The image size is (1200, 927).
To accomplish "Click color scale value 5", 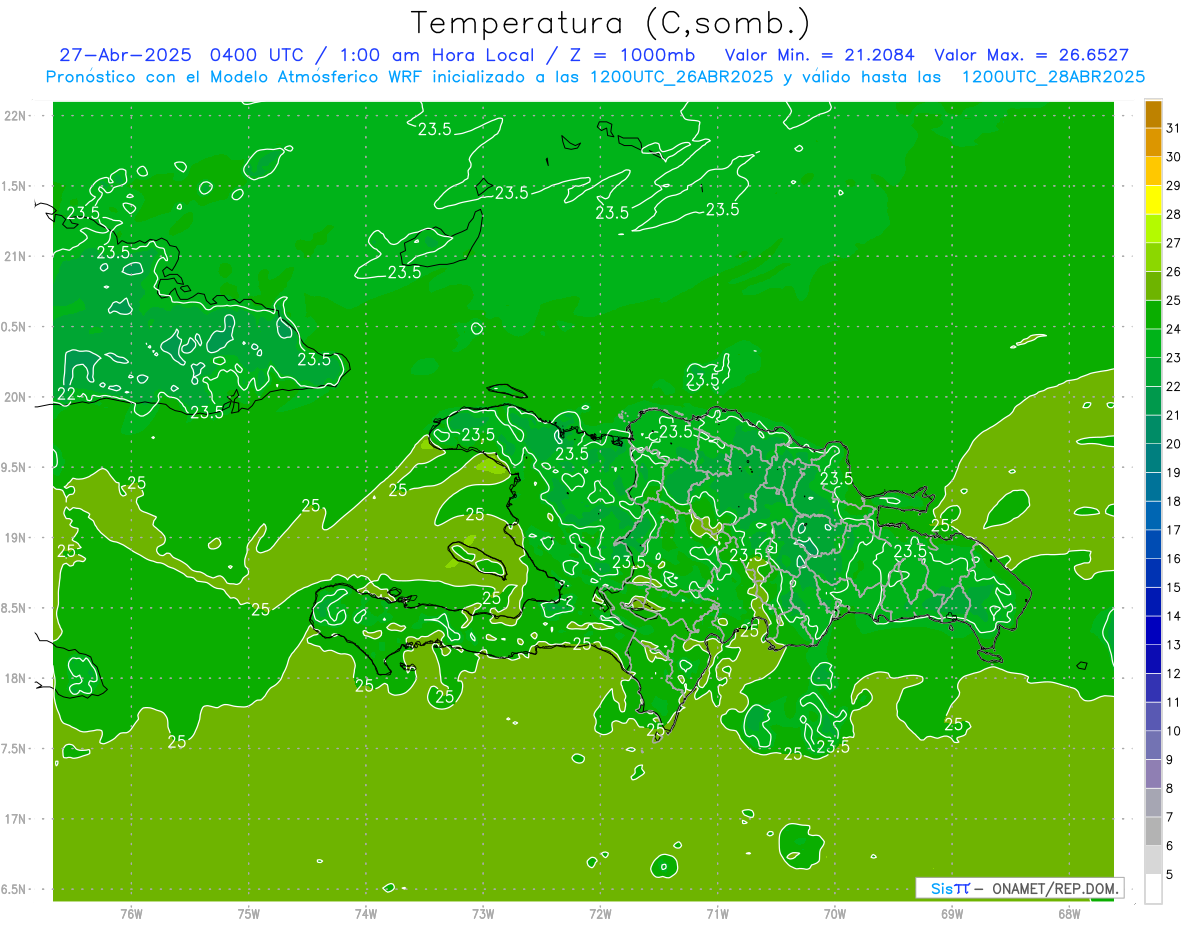I will coord(1170,876).
